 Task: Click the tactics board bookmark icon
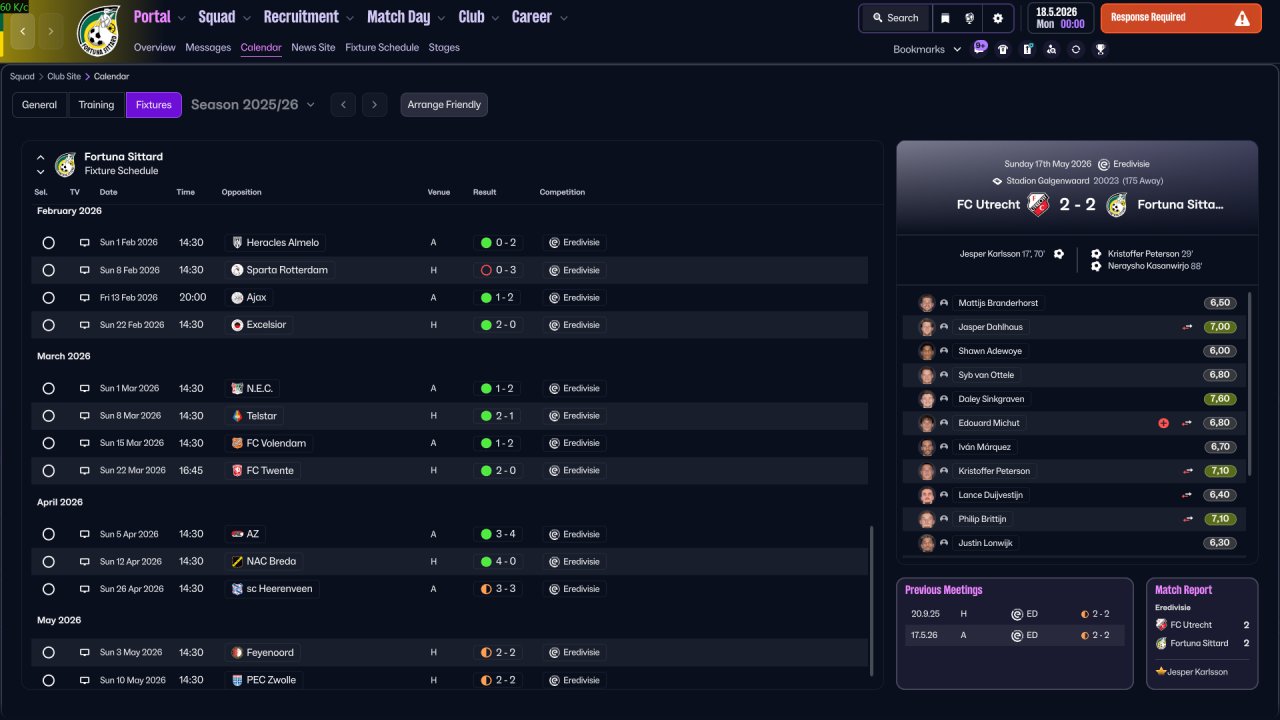[1027, 49]
